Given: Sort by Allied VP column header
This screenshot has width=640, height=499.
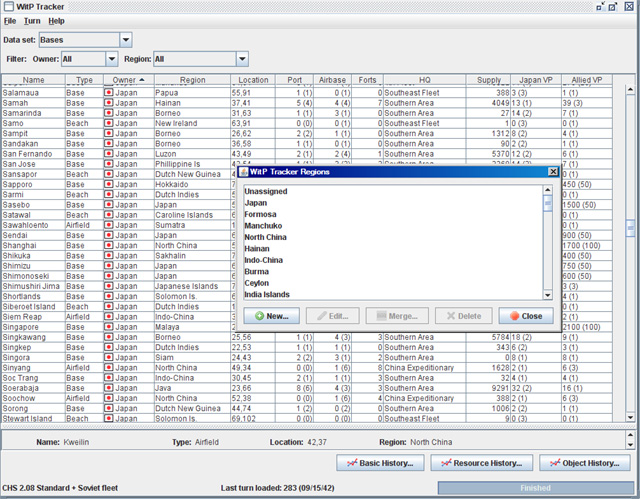Looking at the screenshot, I should click(587, 80).
